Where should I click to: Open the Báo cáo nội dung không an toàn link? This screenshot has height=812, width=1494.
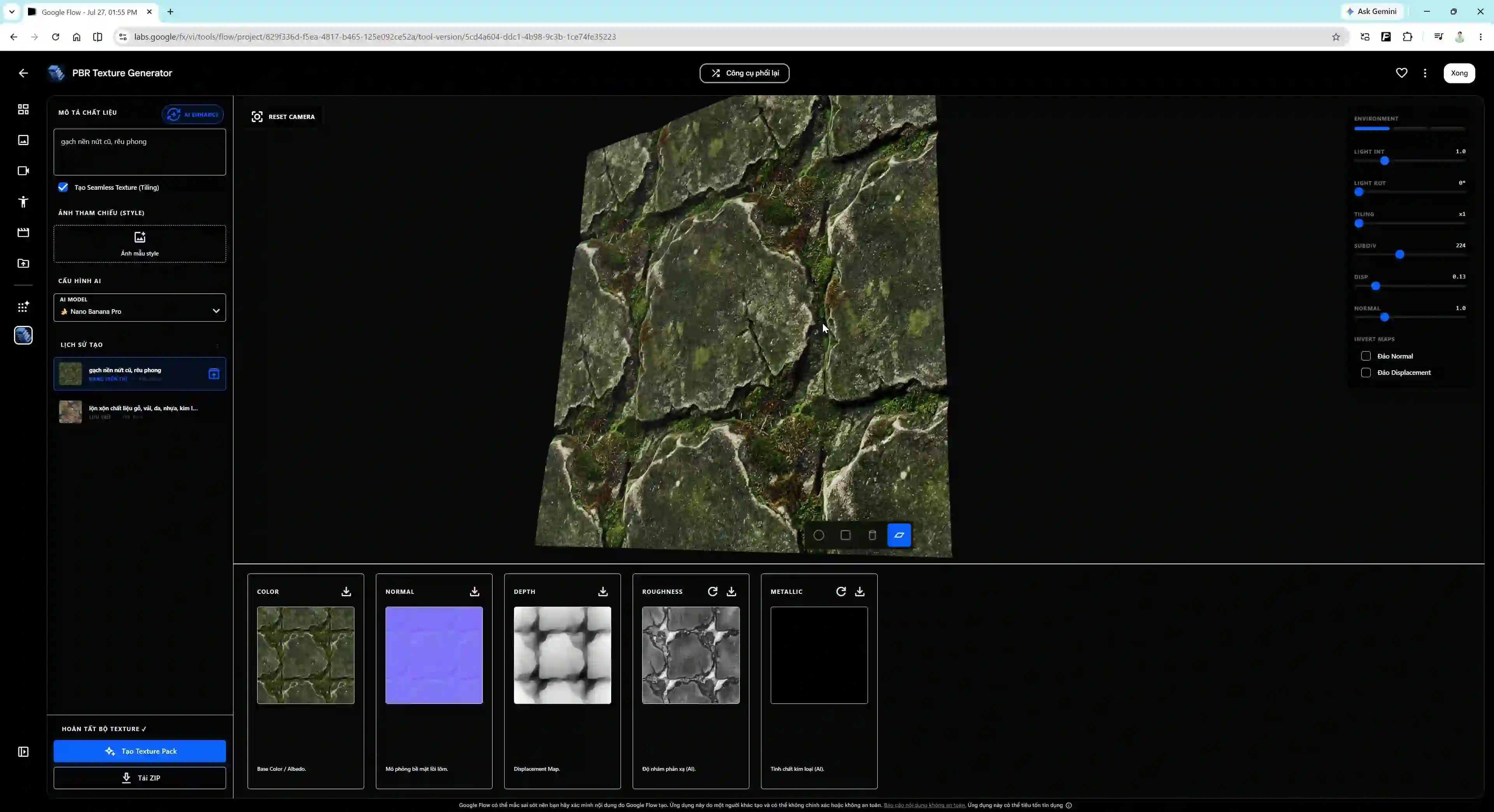click(x=924, y=805)
